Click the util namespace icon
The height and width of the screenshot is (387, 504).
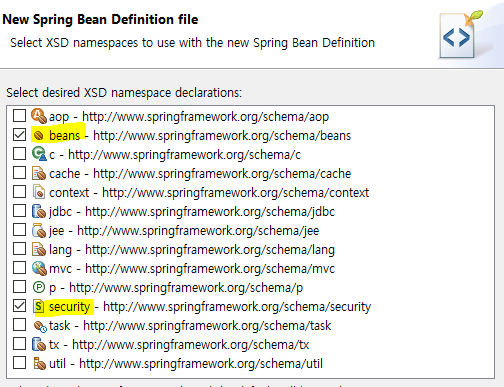(39, 363)
